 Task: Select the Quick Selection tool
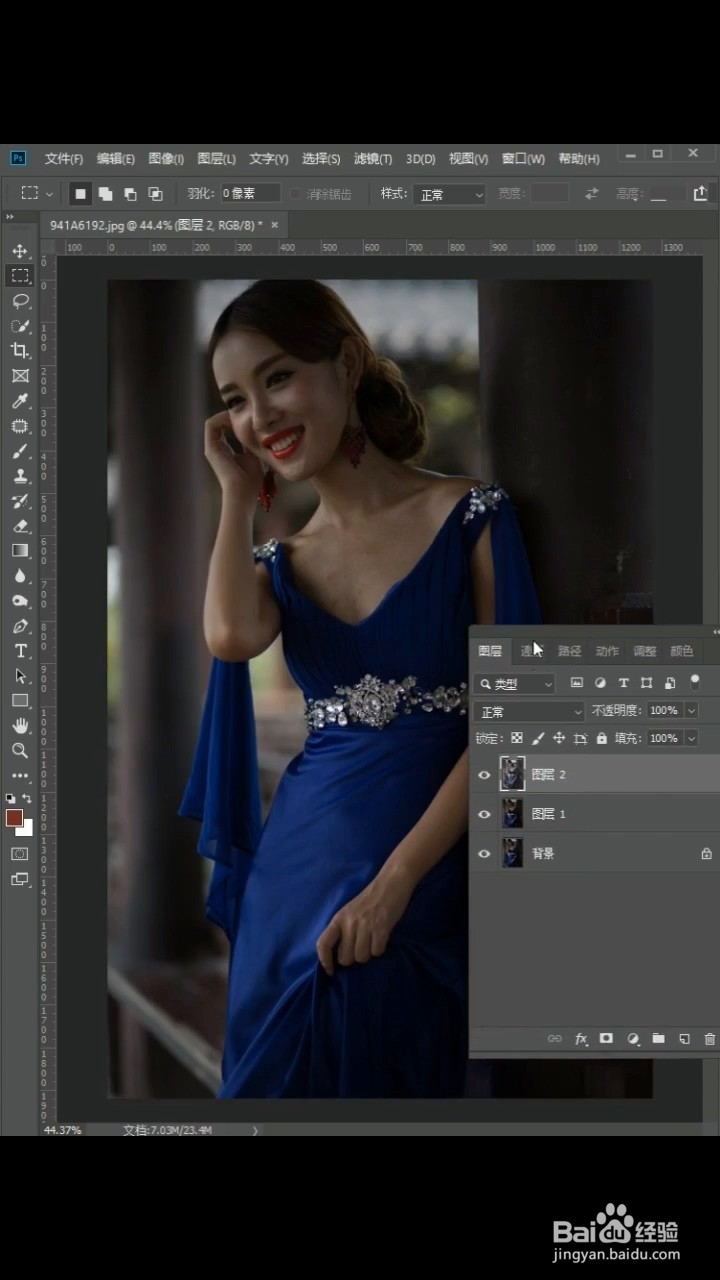point(20,326)
